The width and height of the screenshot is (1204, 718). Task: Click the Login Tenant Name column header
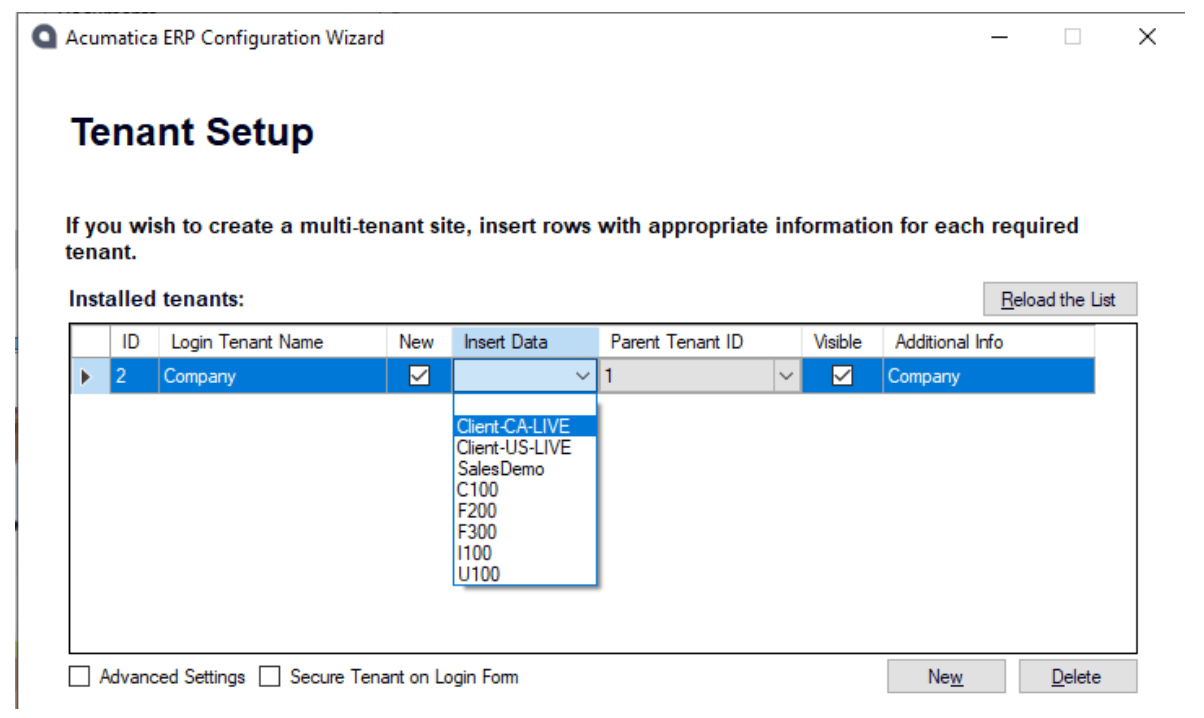click(273, 342)
